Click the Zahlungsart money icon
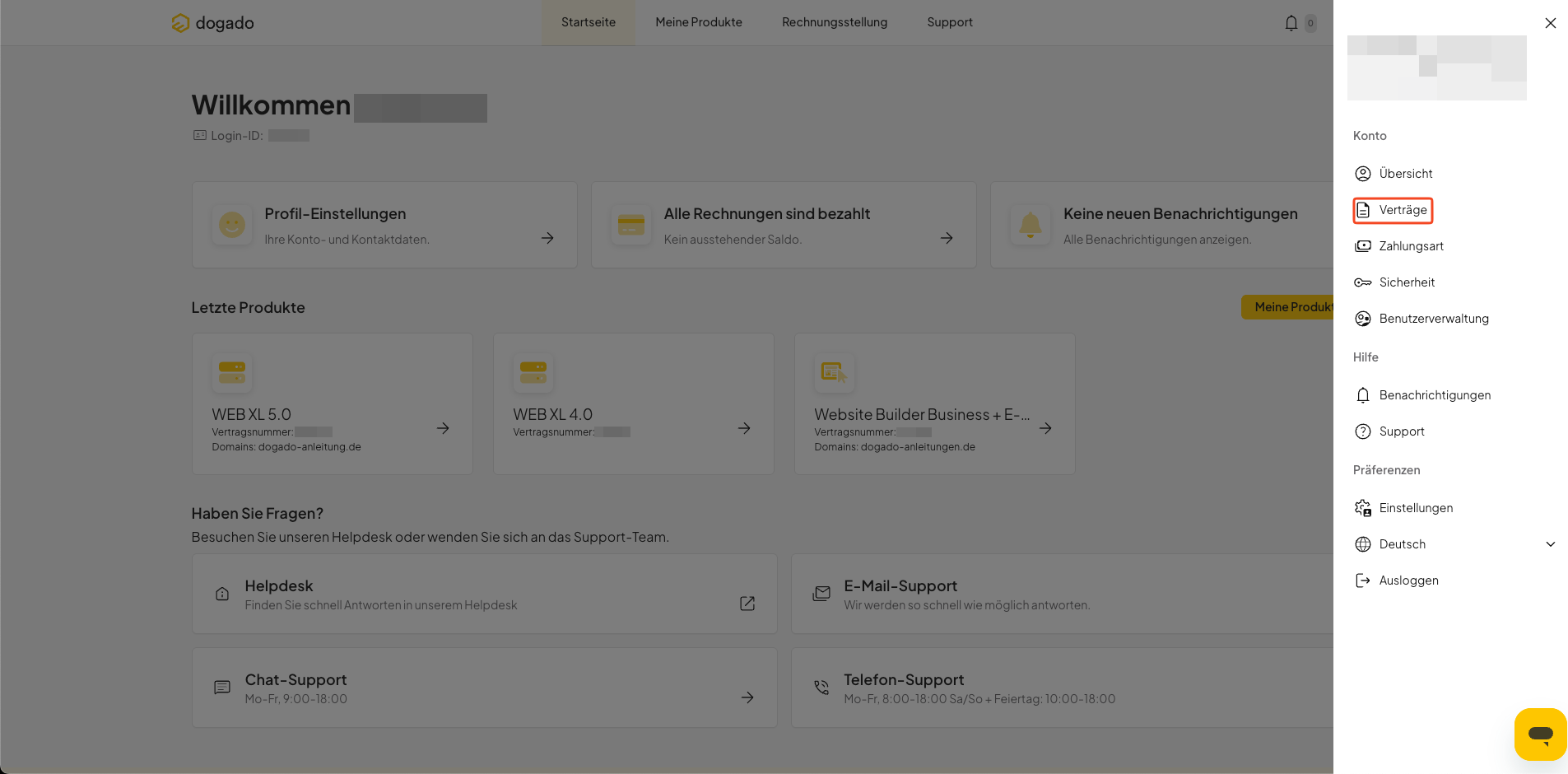Viewport: 1568px width, 774px height. pyautogui.click(x=1363, y=246)
